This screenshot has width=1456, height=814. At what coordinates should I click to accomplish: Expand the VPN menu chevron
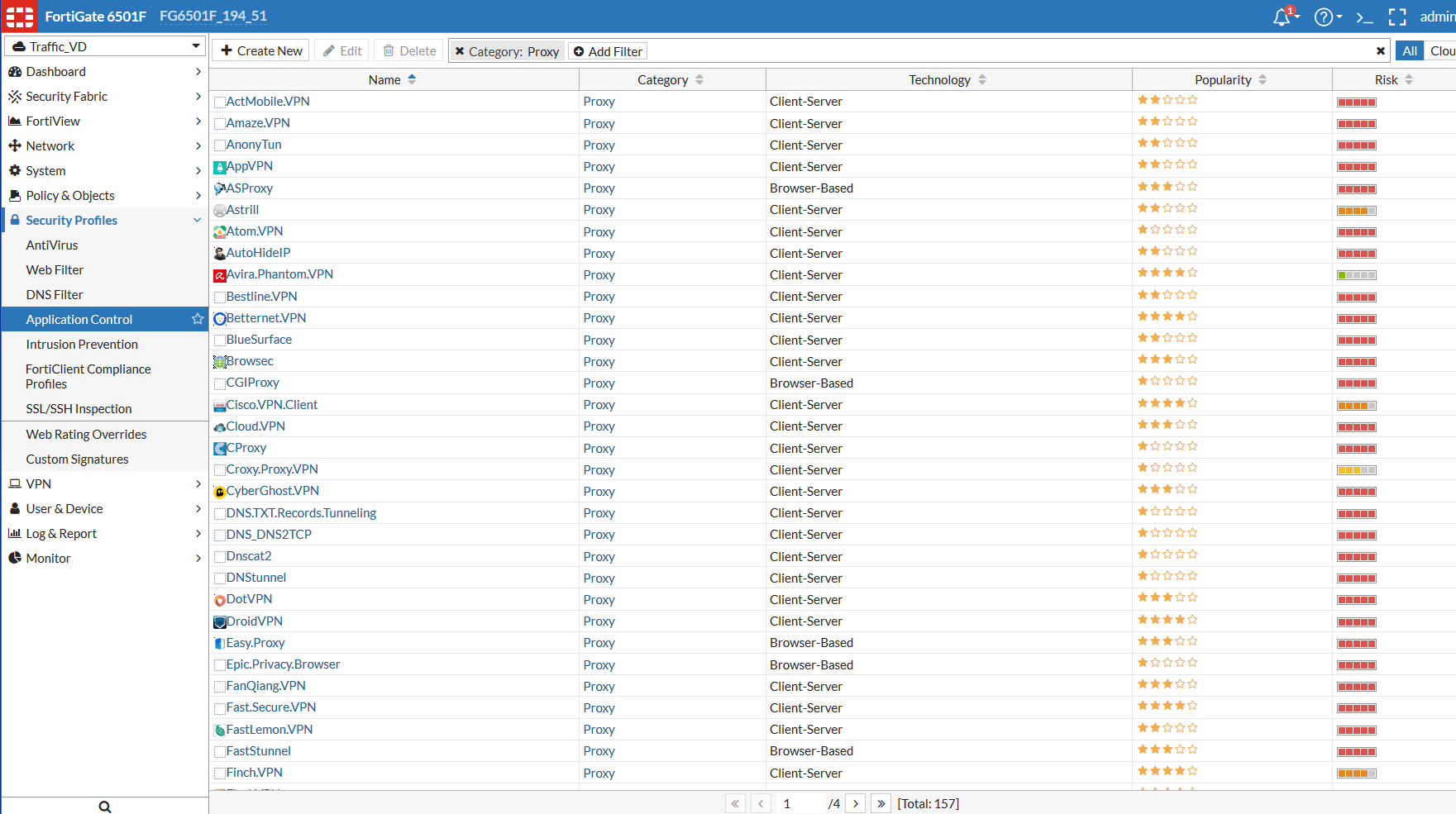[198, 484]
